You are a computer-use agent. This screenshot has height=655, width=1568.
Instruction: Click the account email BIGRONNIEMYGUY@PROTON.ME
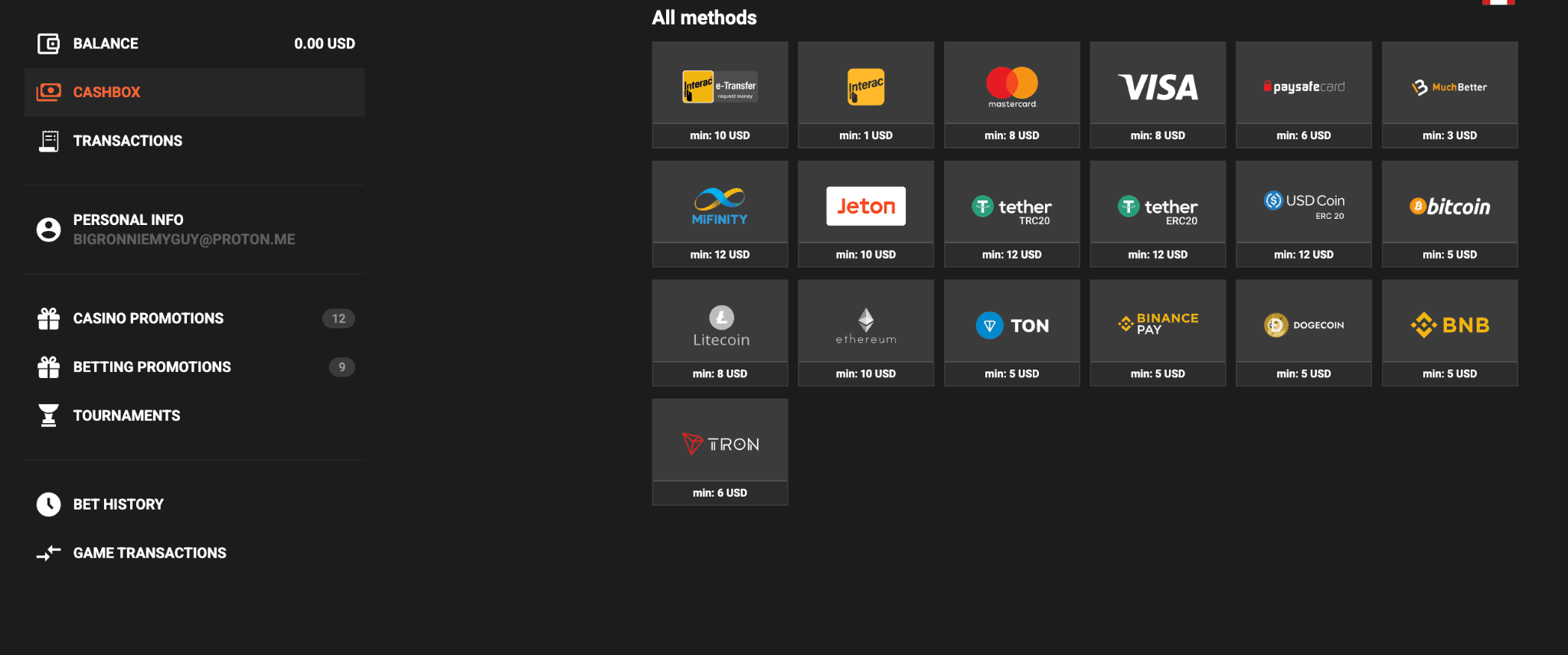click(x=184, y=240)
